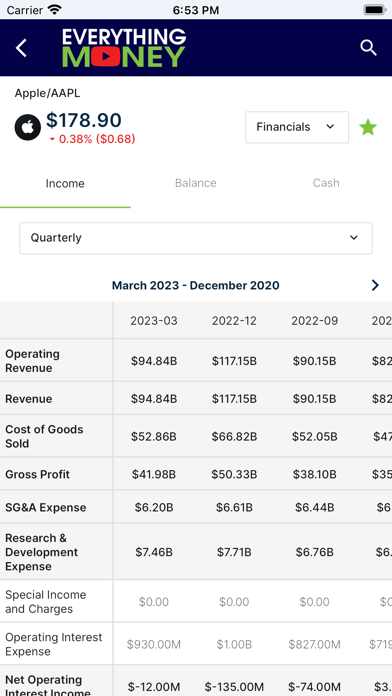The height and width of the screenshot is (696, 392).
Task: Tap the $178.90 stock price
Action: (84, 120)
